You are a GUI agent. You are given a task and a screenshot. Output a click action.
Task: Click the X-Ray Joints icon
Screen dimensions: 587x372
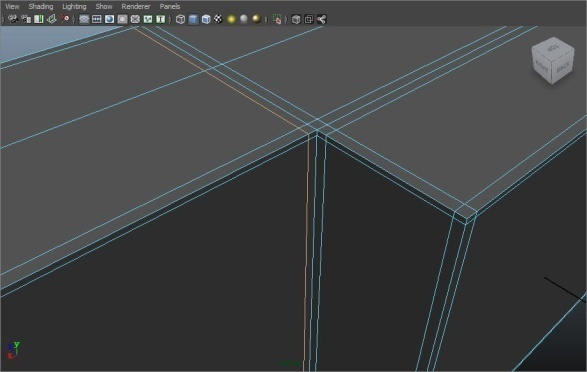coord(321,19)
